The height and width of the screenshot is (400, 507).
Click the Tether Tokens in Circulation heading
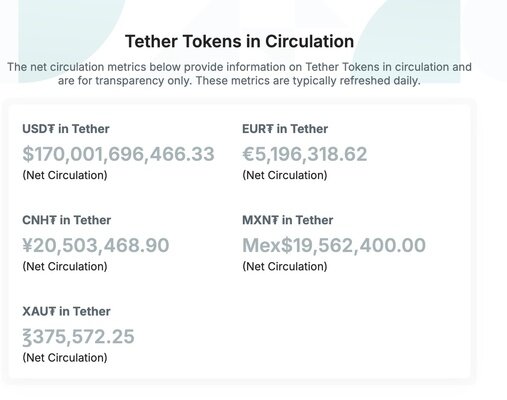click(x=239, y=42)
